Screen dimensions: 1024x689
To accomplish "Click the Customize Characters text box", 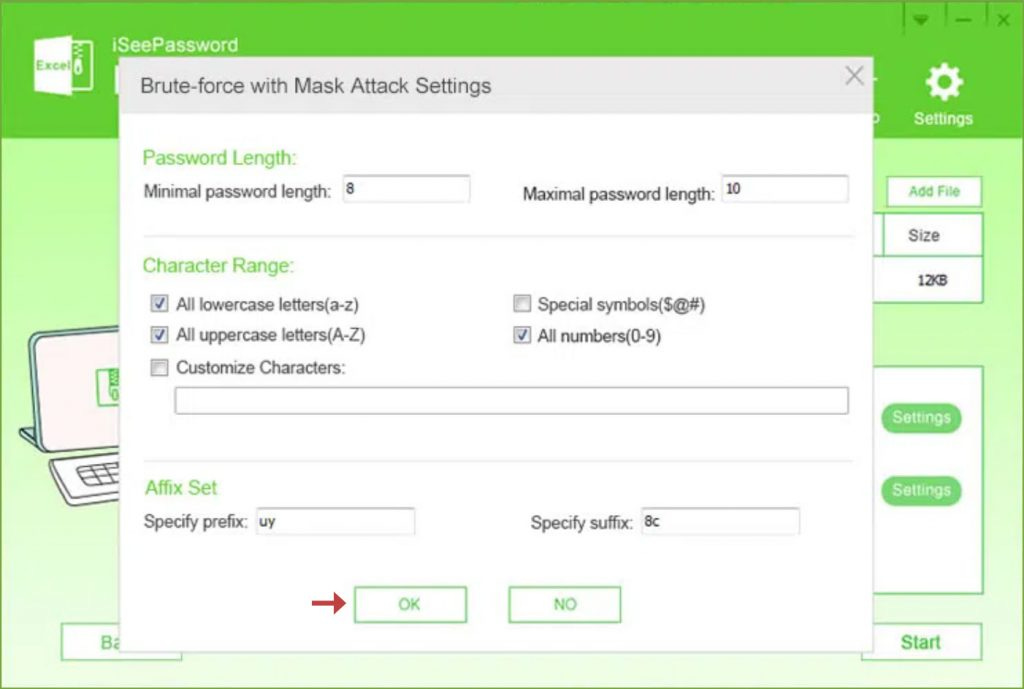I will (x=511, y=400).
